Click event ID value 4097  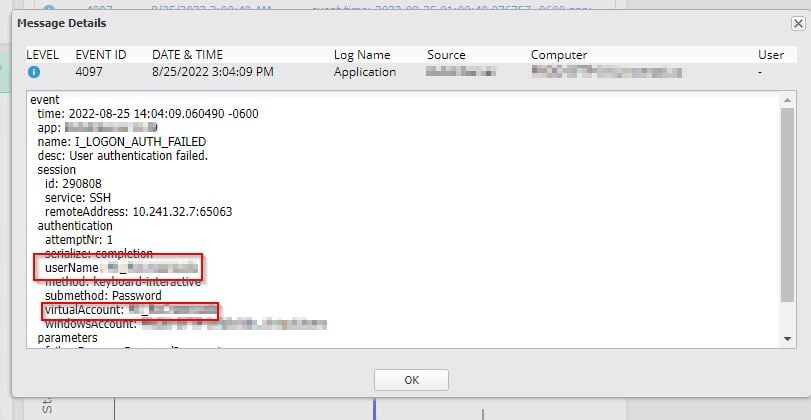[x=89, y=72]
